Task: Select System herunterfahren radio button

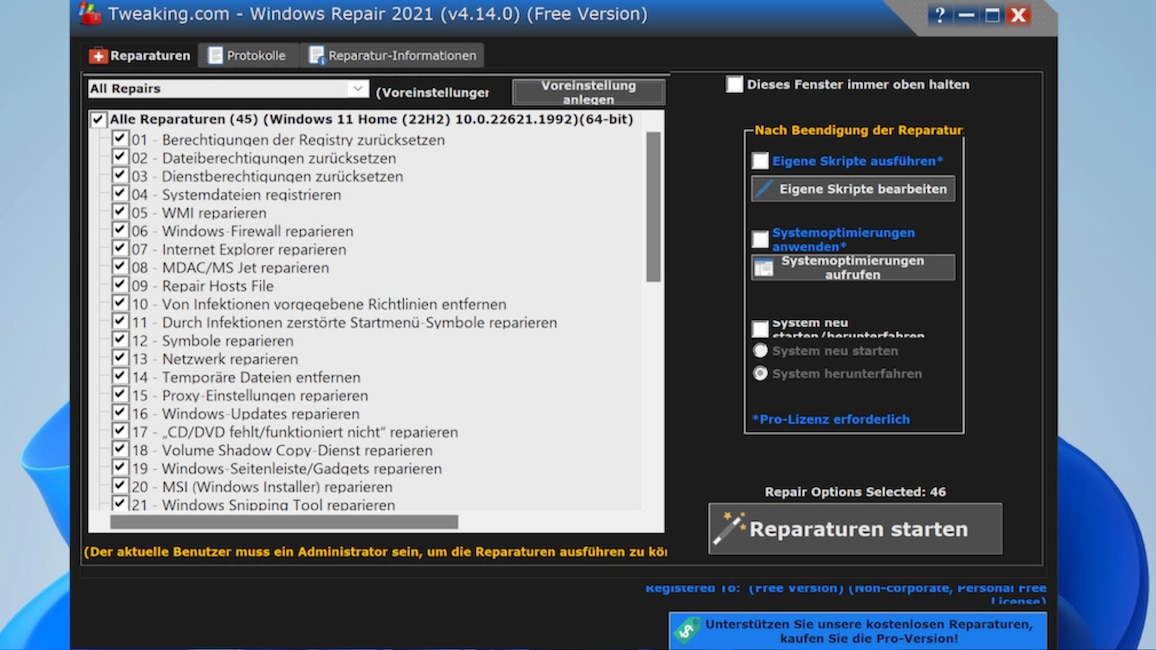Action: [x=760, y=374]
